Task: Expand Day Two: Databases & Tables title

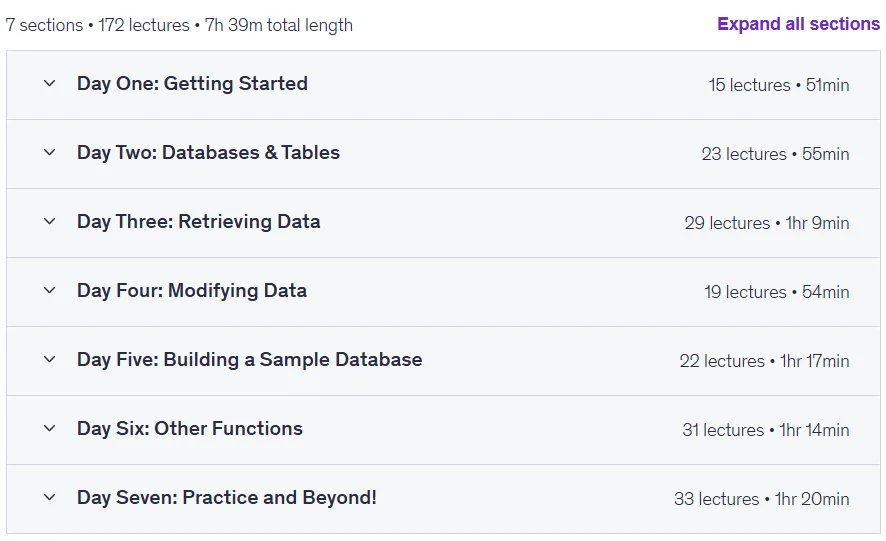Action: click(208, 153)
